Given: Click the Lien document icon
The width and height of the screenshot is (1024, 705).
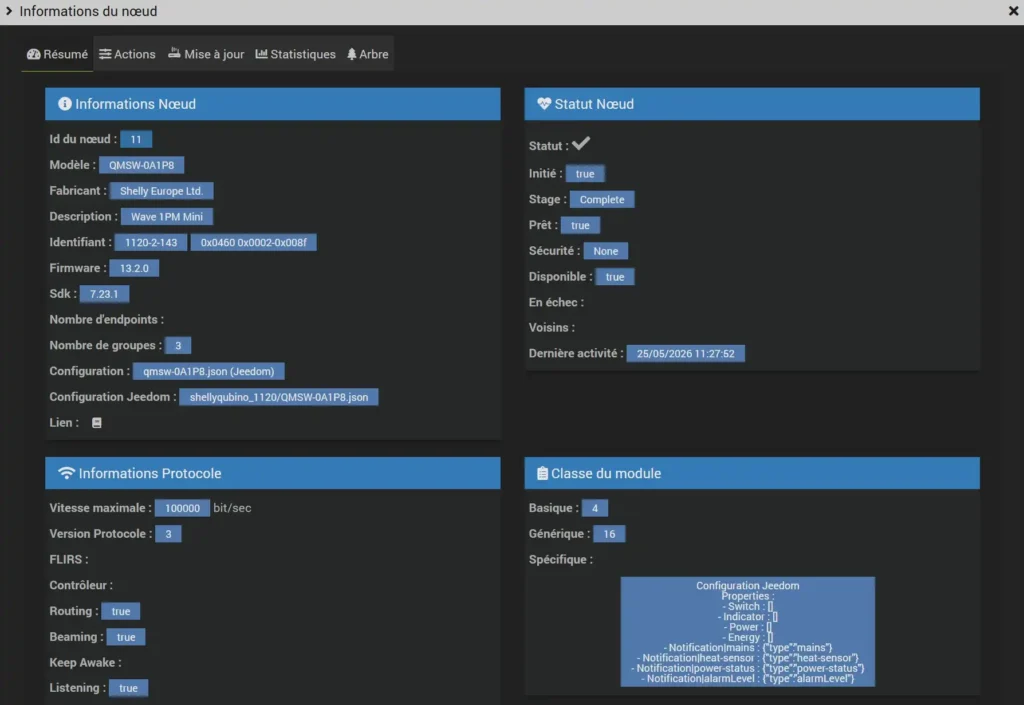Looking at the screenshot, I should pyautogui.click(x=97, y=423).
